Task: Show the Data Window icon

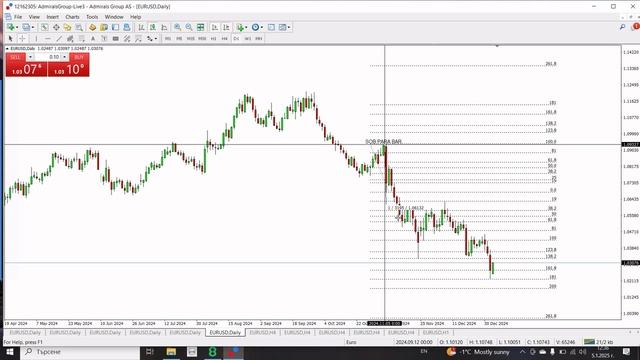Action: point(56,27)
